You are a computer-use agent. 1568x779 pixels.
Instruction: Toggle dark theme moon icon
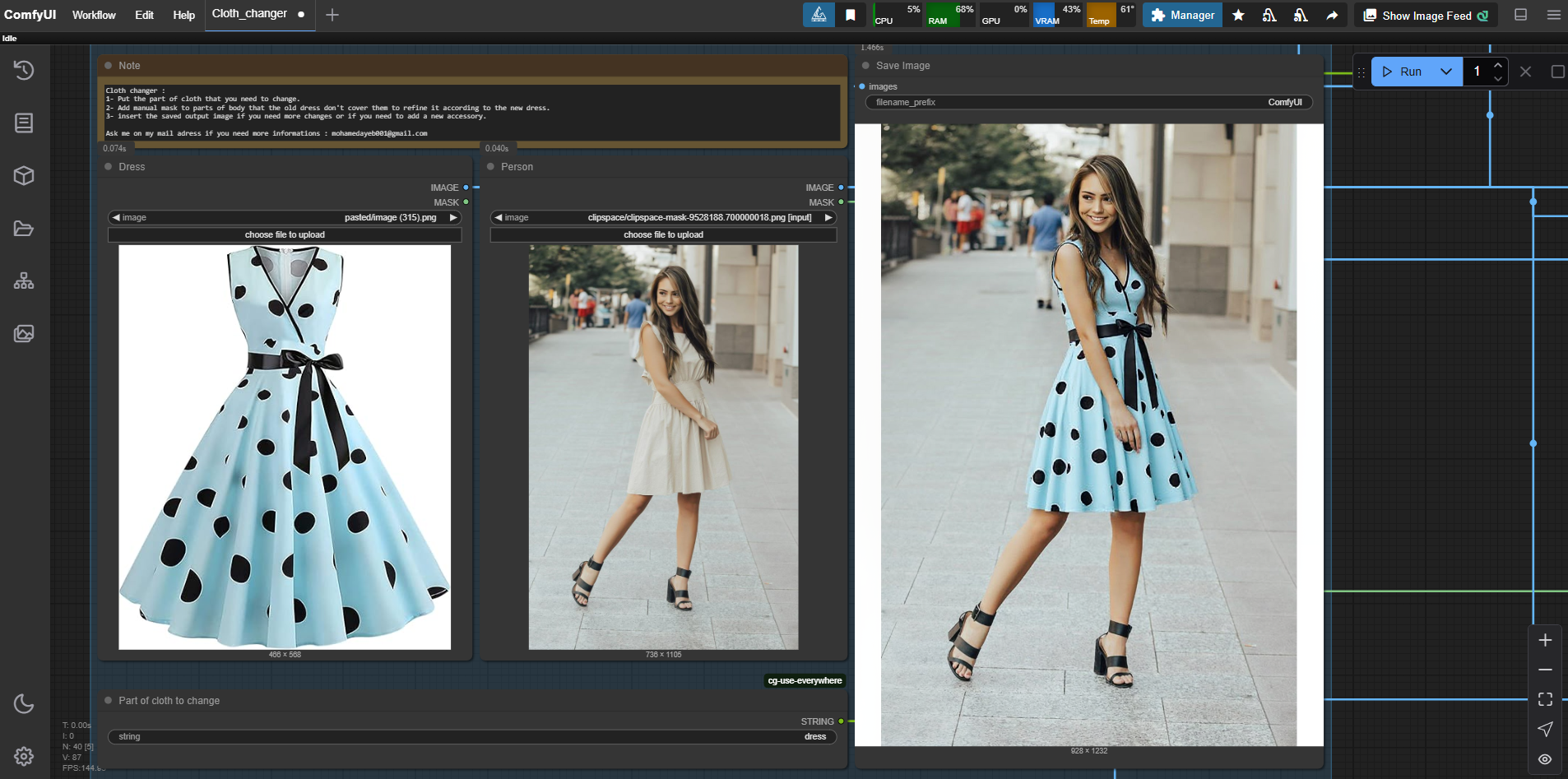24,703
